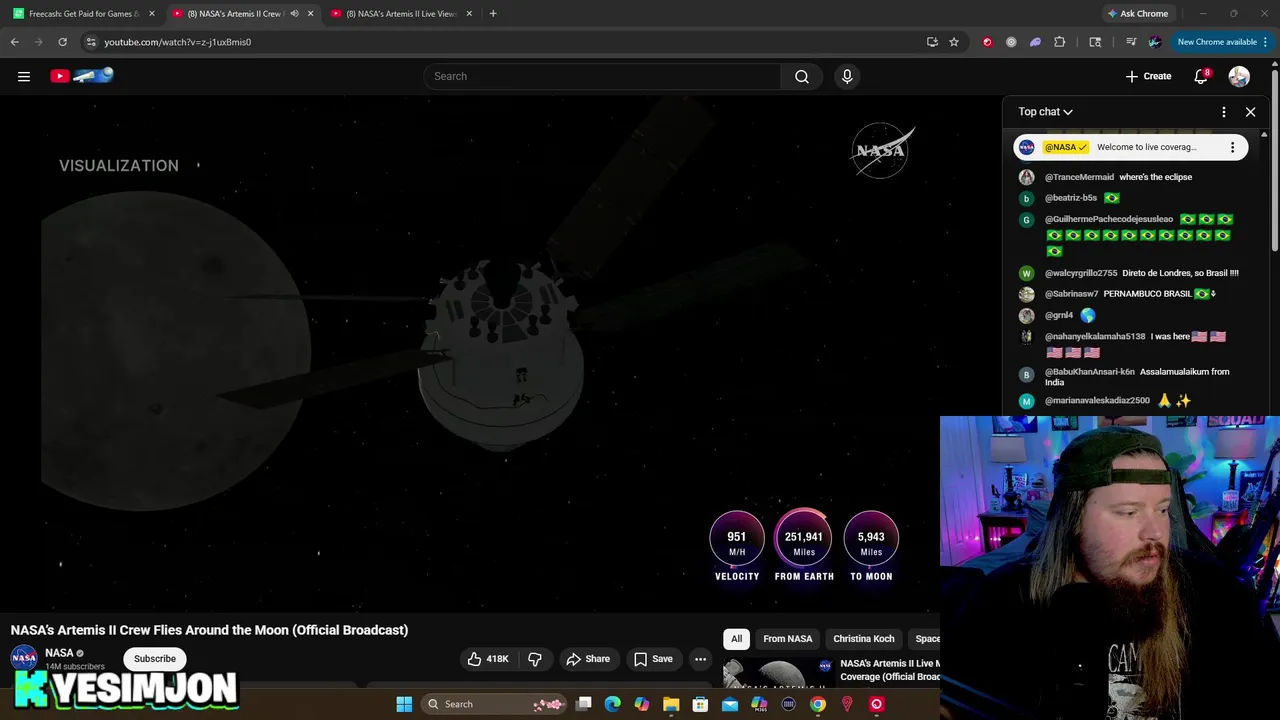The width and height of the screenshot is (1280, 720).
Task: Like the Artemis II video (418K)
Action: pos(488,659)
